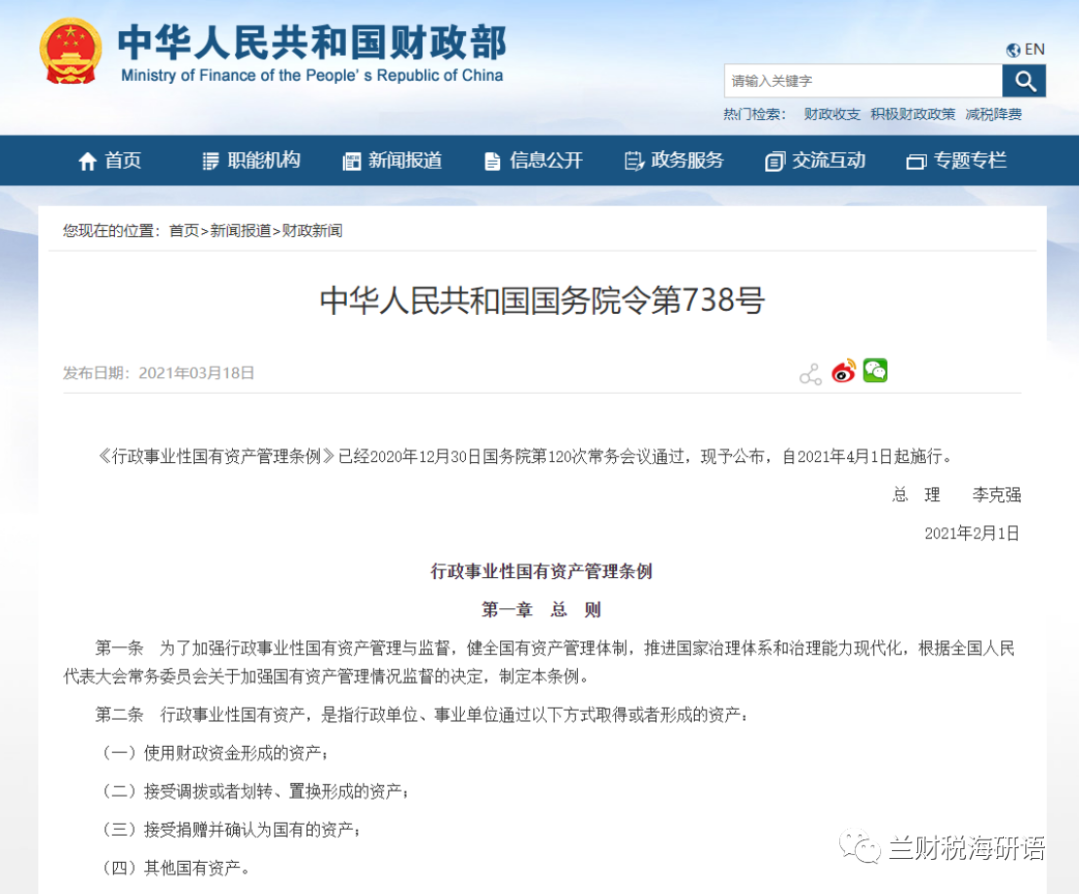Open the 信息公开 menu

coord(546,161)
